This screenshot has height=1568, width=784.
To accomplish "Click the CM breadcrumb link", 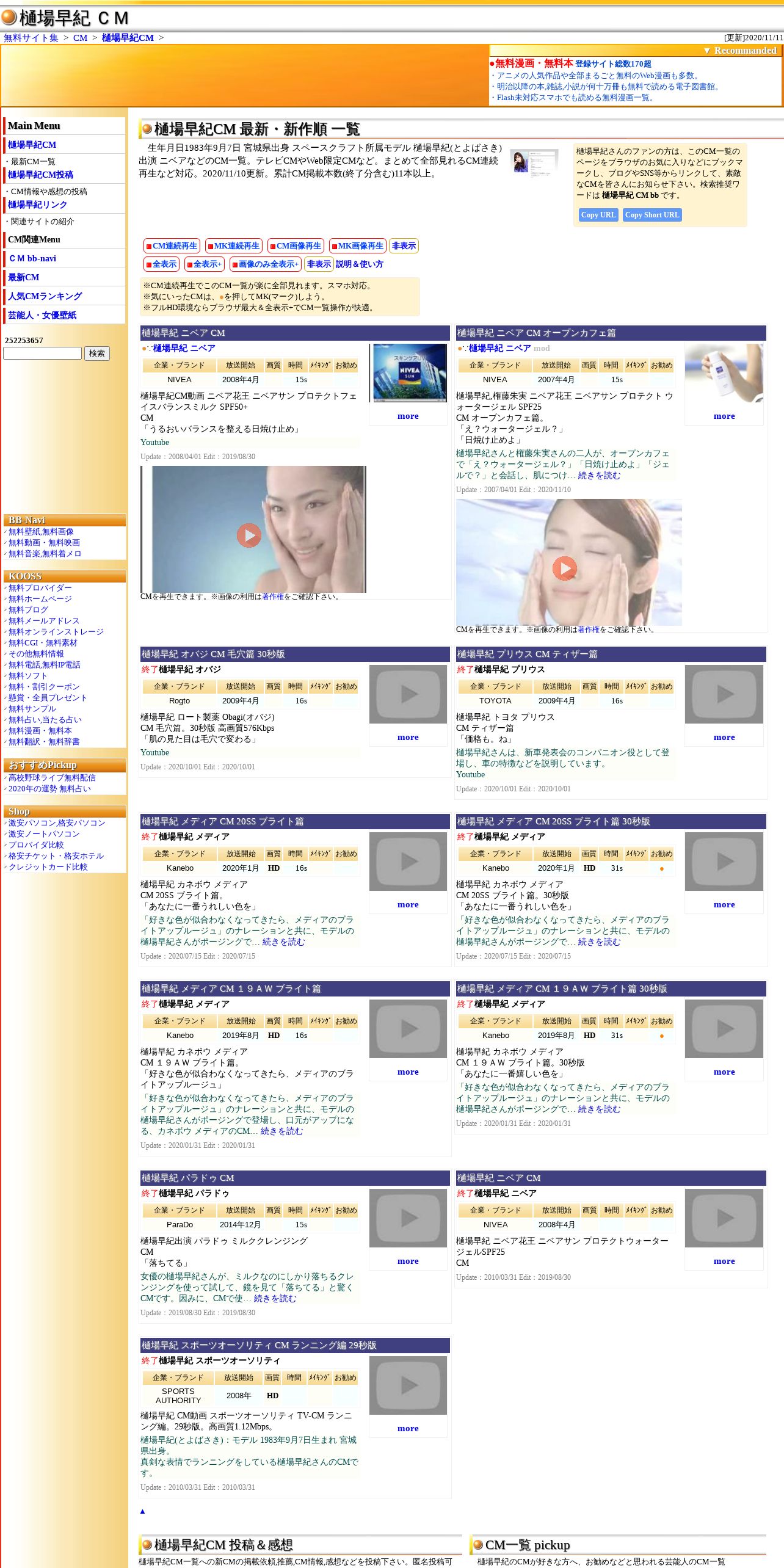I will [80, 38].
